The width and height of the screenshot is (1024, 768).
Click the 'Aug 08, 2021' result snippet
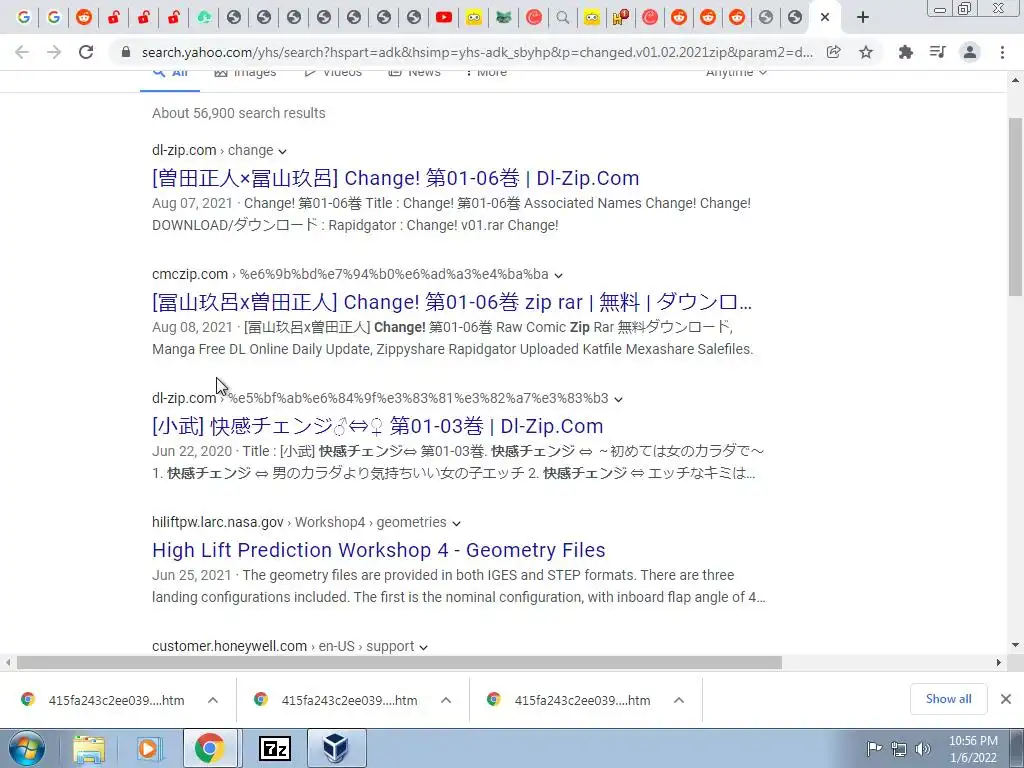pyautogui.click(x=453, y=338)
